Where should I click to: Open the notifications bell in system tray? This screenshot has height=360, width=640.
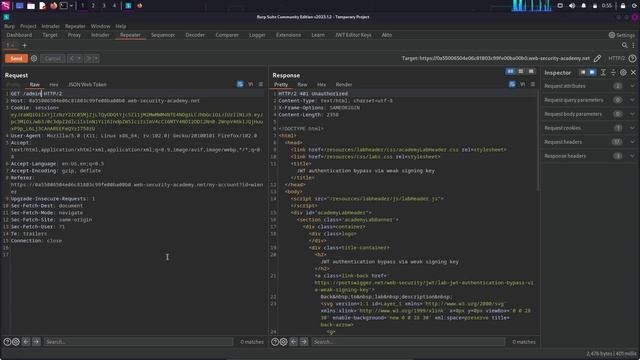point(583,6)
